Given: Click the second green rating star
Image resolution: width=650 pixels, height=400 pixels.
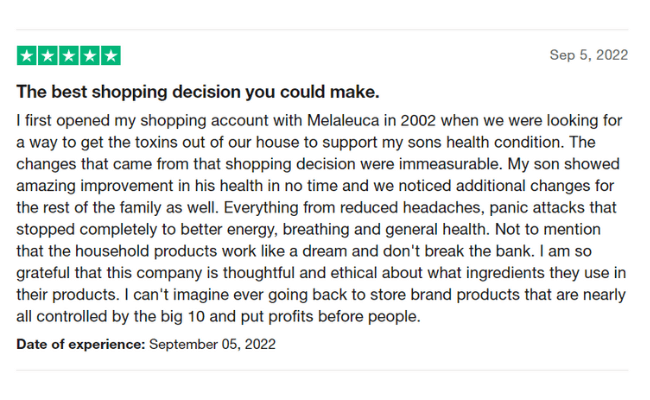Looking at the screenshot, I should point(48,56).
